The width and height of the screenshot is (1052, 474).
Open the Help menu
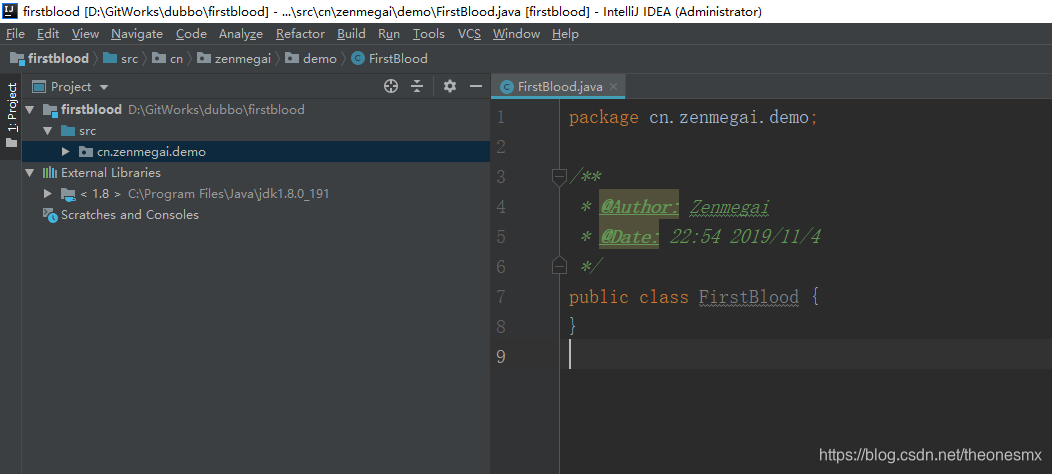pos(565,34)
